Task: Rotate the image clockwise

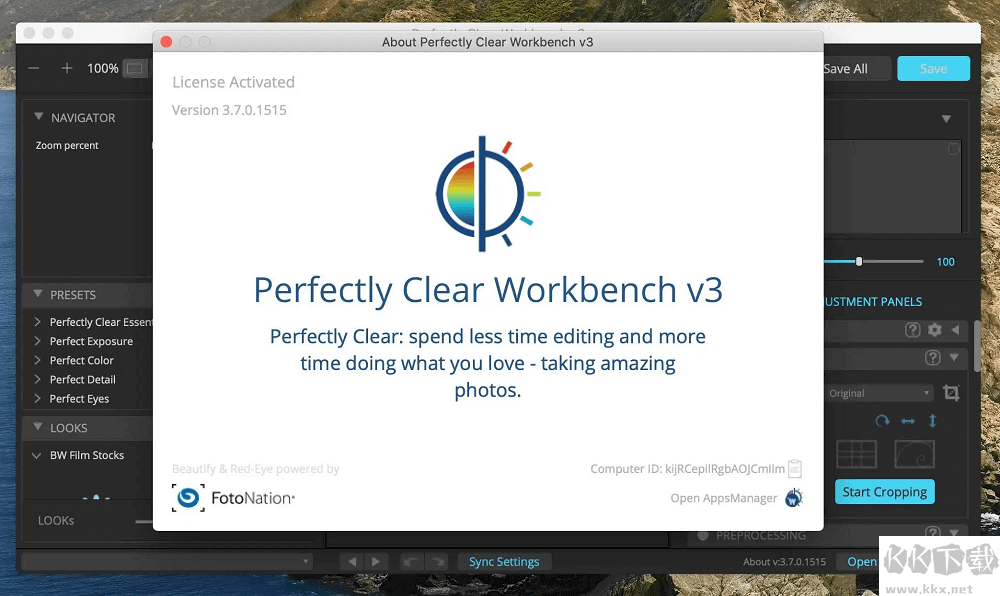Action: click(x=882, y=421)
